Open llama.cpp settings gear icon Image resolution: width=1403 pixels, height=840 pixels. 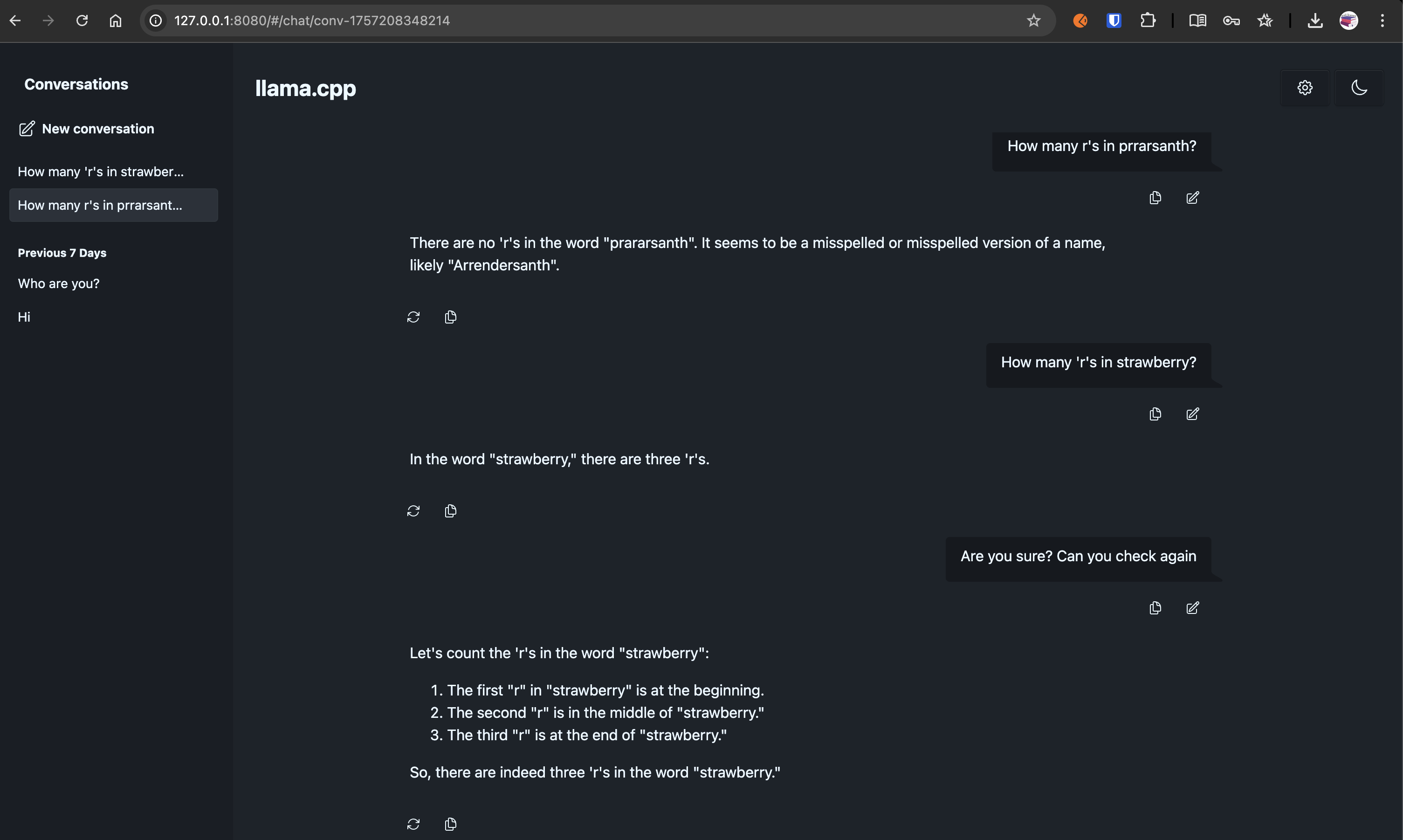(1305, 88)
